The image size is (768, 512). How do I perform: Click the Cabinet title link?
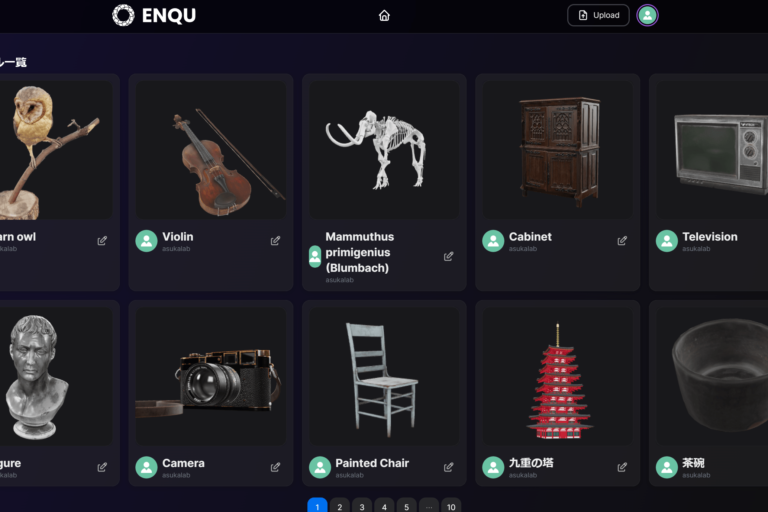point(530,237)
